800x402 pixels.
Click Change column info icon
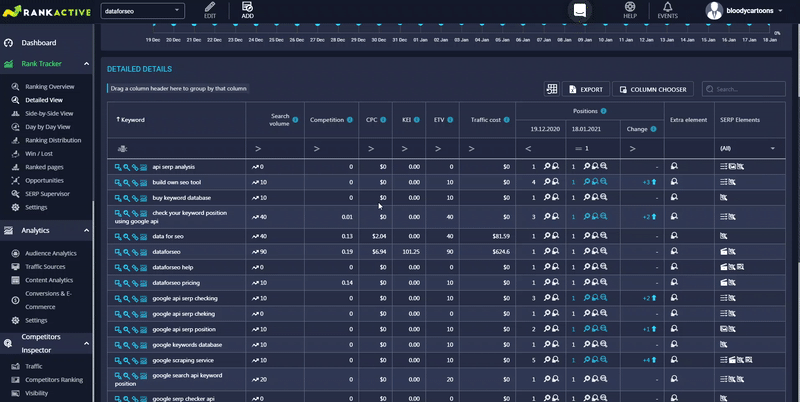coord(654,129)
